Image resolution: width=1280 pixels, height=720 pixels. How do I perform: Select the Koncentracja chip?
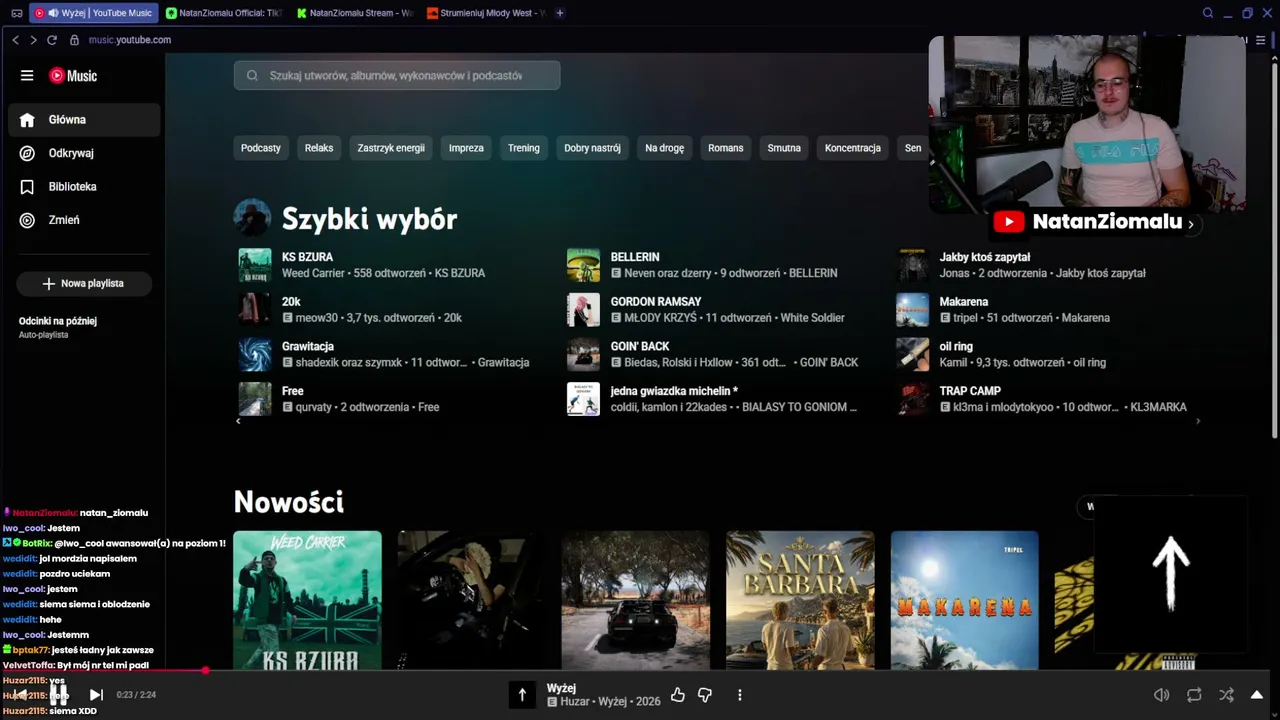(x=853, y=148)
